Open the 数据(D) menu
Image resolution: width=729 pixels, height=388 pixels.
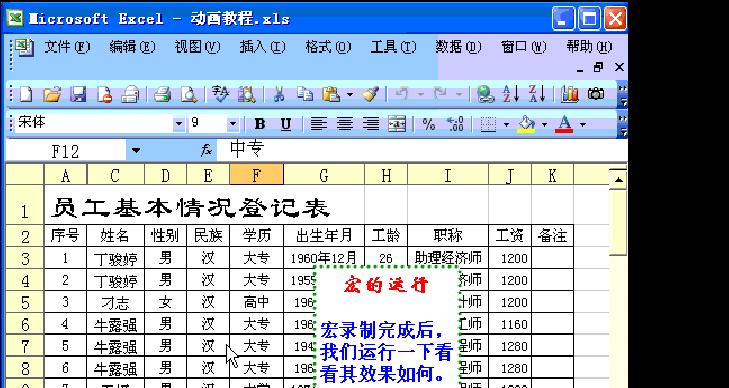[x=458, y=47]
